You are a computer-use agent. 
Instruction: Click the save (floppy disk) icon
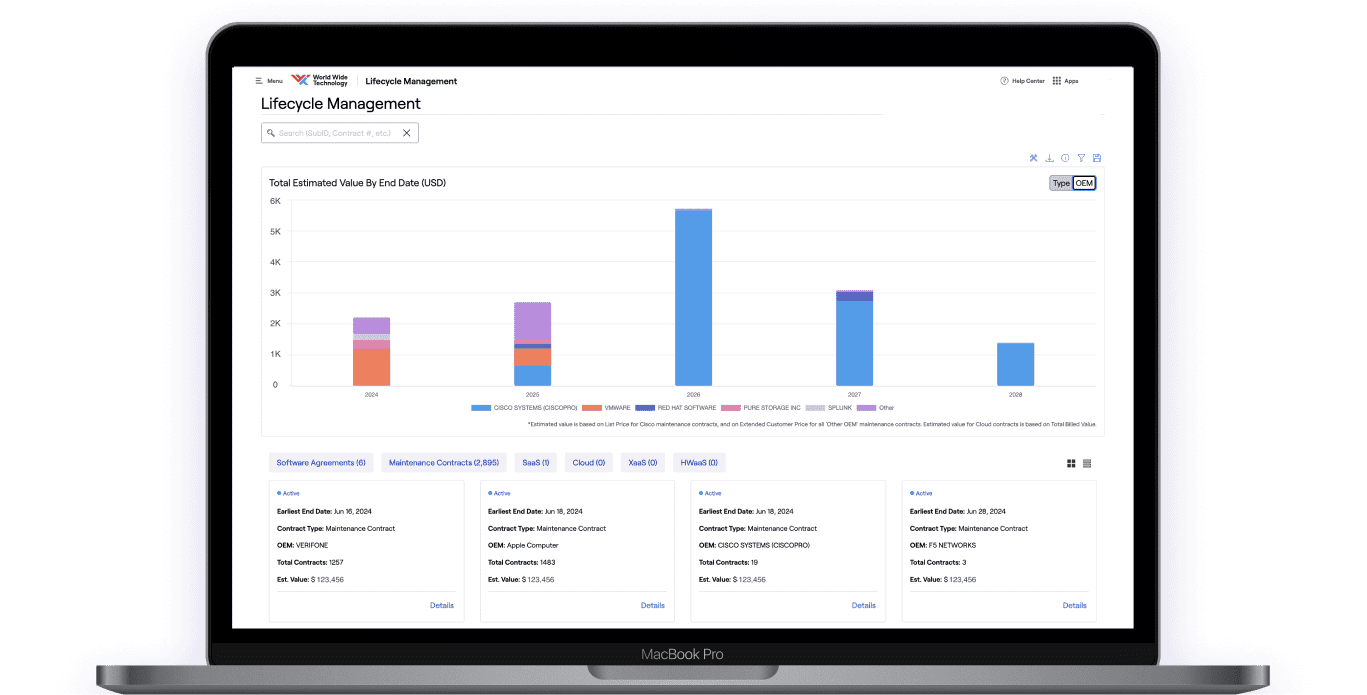[x=1097, y=158]
